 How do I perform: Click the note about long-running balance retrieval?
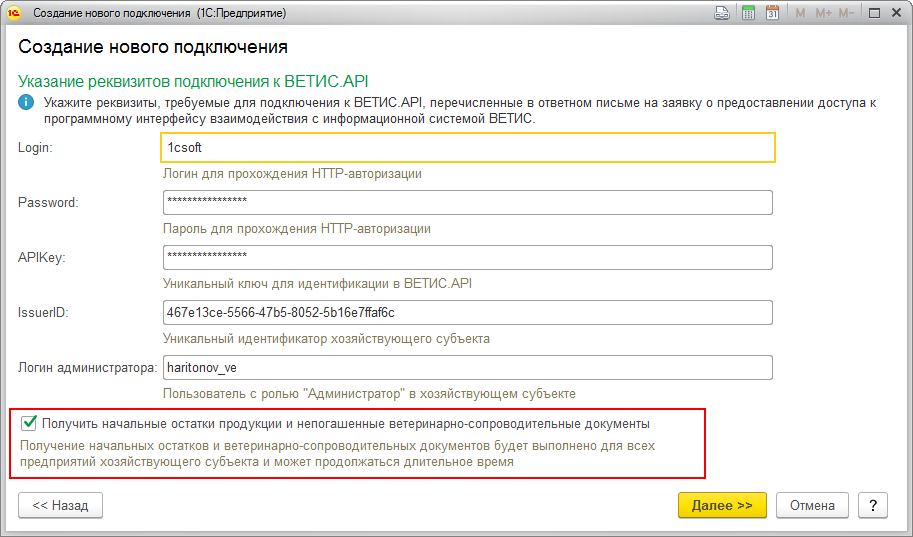coord(338,454)
